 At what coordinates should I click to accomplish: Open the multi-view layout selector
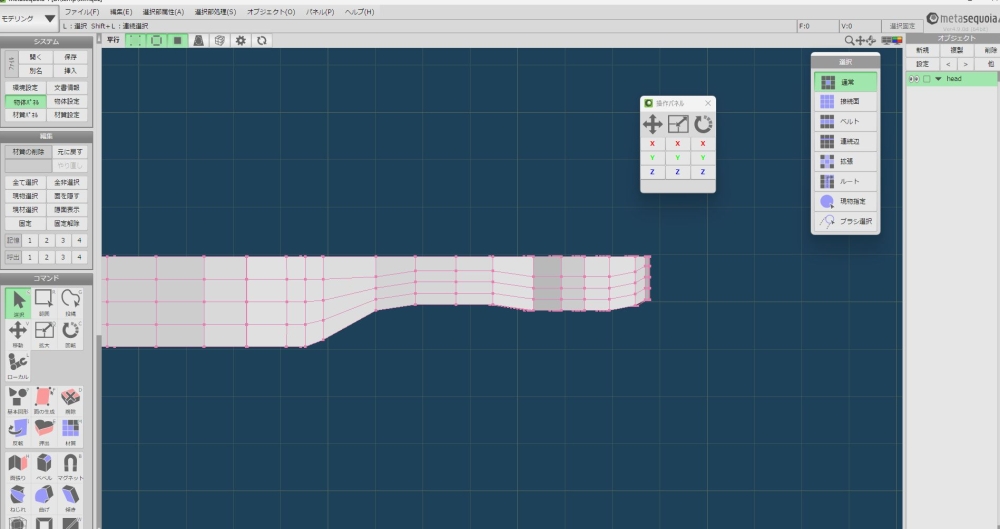click(886, 40)
